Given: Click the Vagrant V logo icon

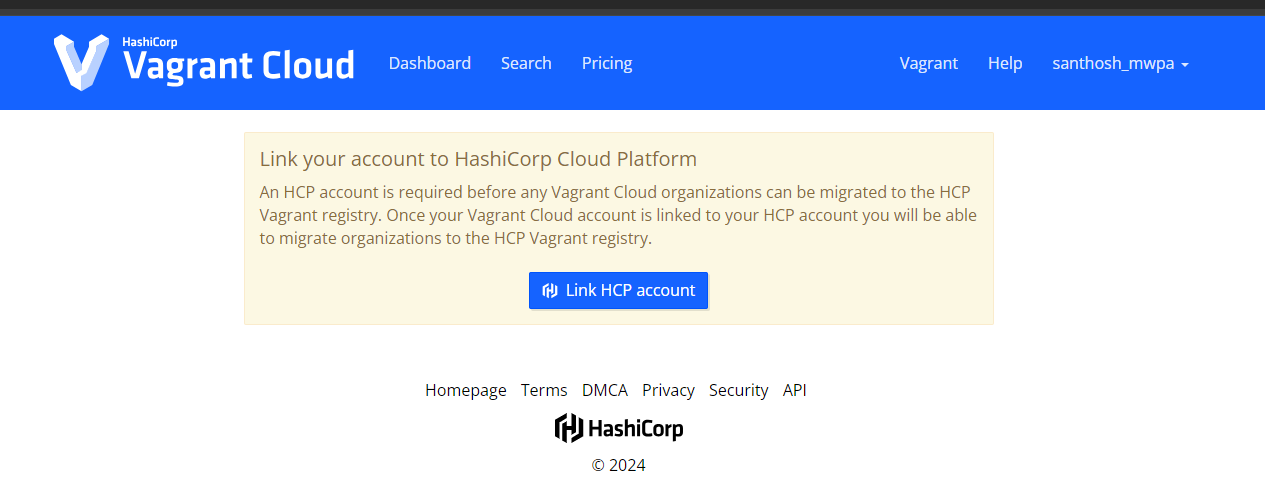Looking at the screenshot, I should tap(81, 62).
